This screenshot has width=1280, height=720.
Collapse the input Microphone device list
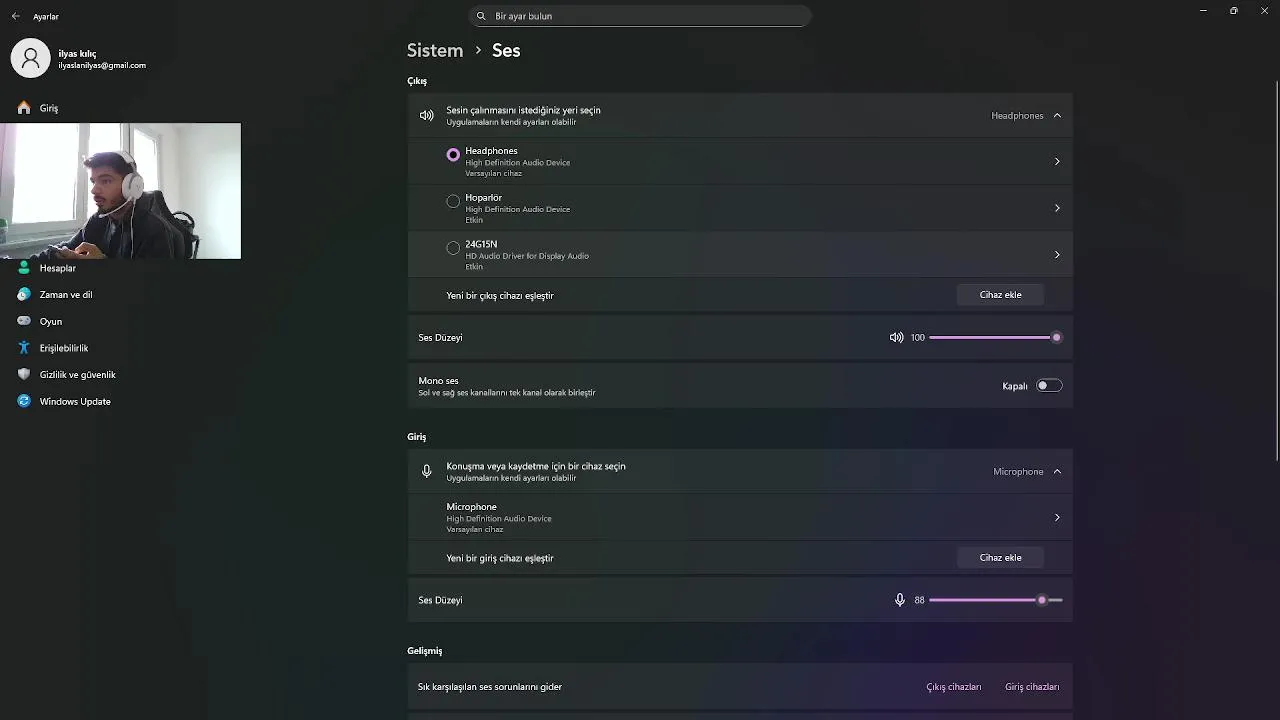point(1057,472)
